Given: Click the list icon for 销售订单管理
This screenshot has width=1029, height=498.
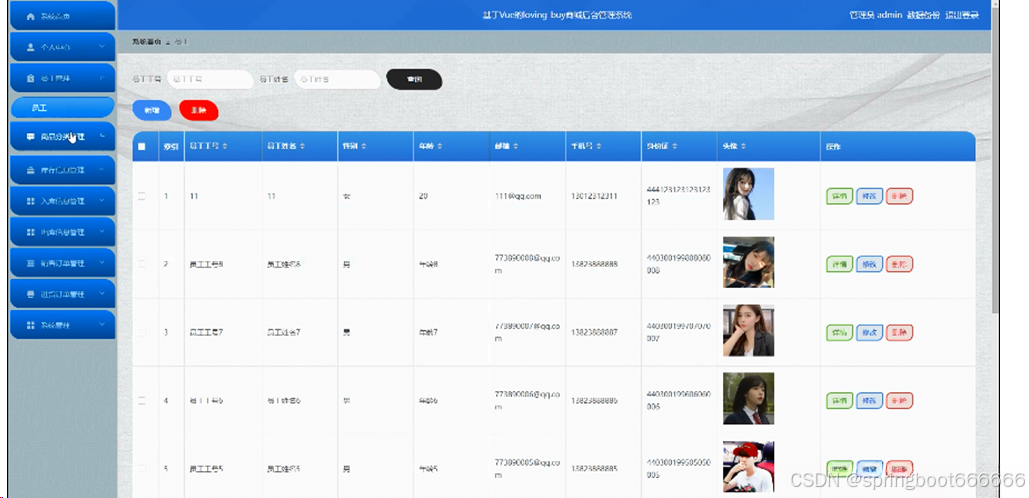Looking at the screenshot, I should [x=30, y=264].
